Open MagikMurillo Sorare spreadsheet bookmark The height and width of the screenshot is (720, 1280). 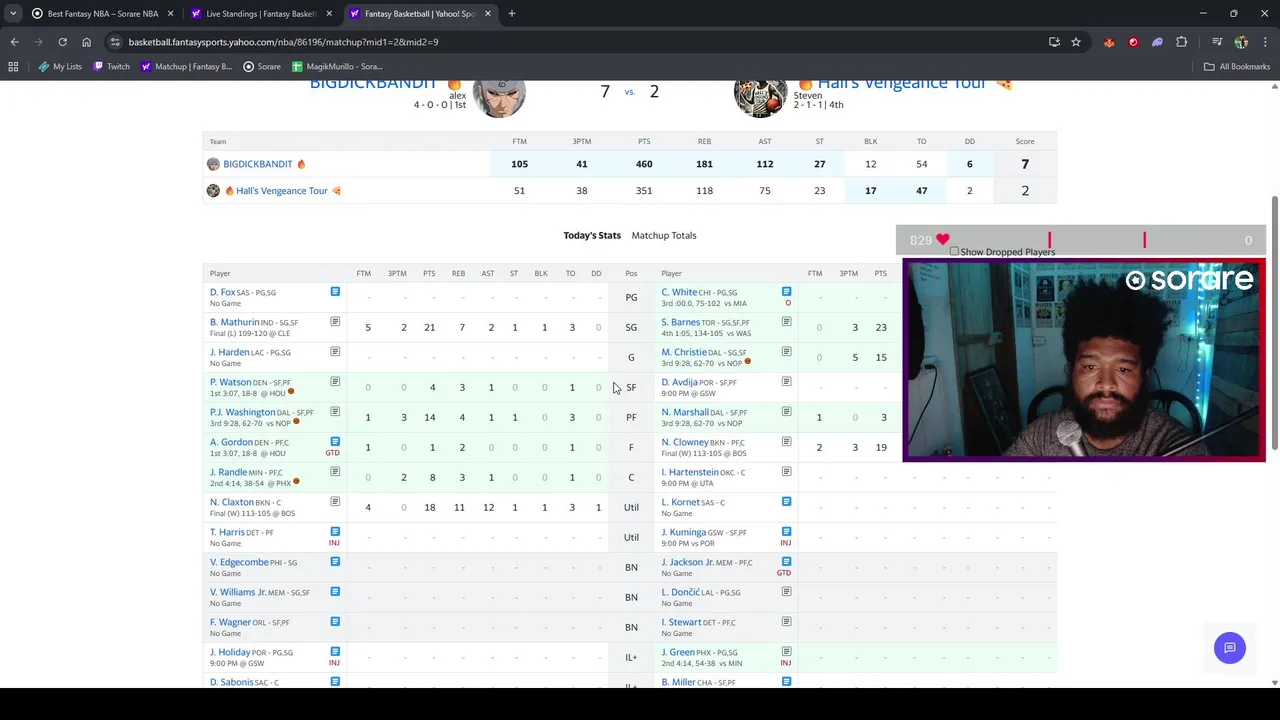pos(337,66)
